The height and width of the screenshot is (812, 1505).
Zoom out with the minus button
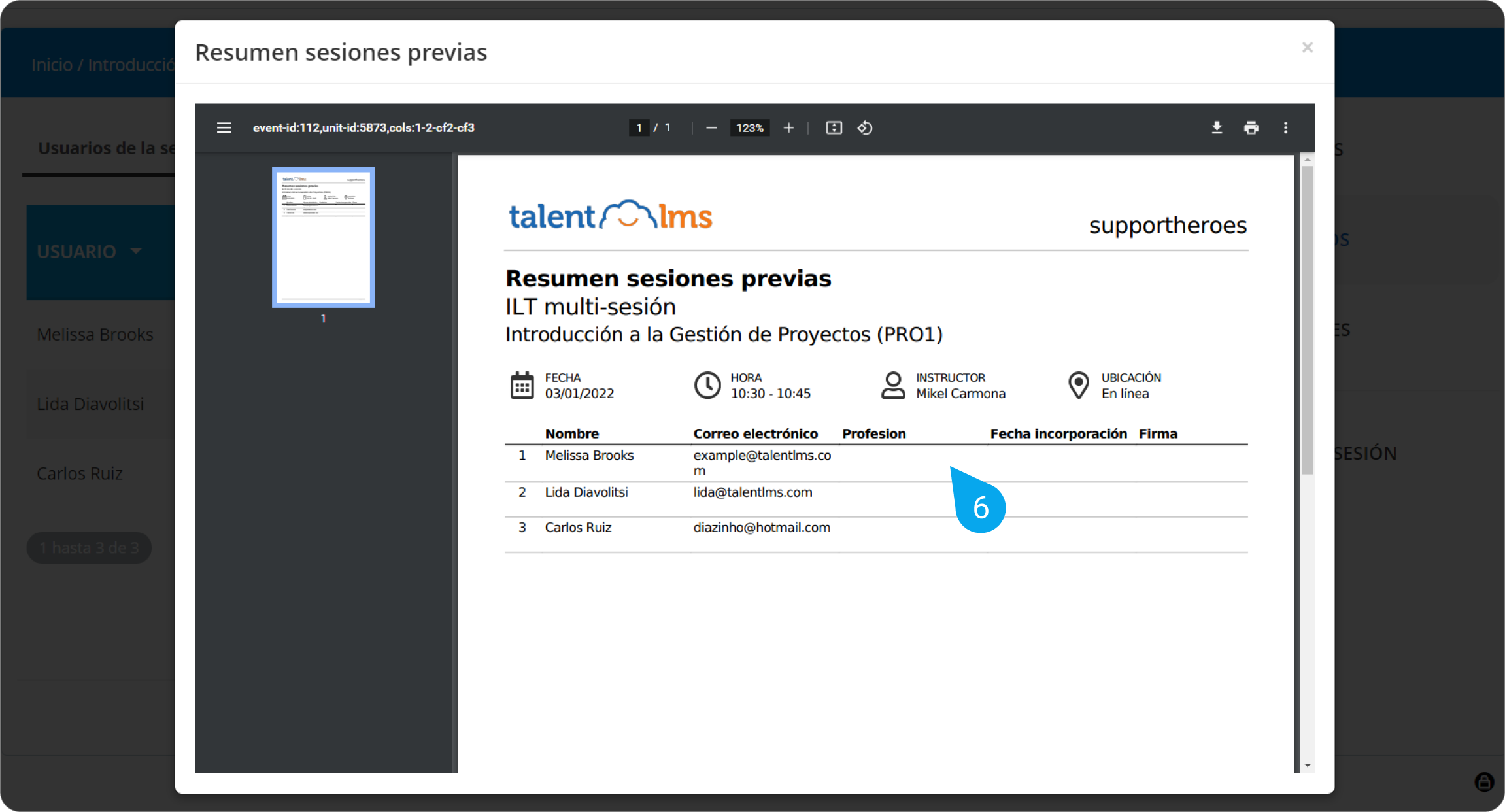[711, 127]
